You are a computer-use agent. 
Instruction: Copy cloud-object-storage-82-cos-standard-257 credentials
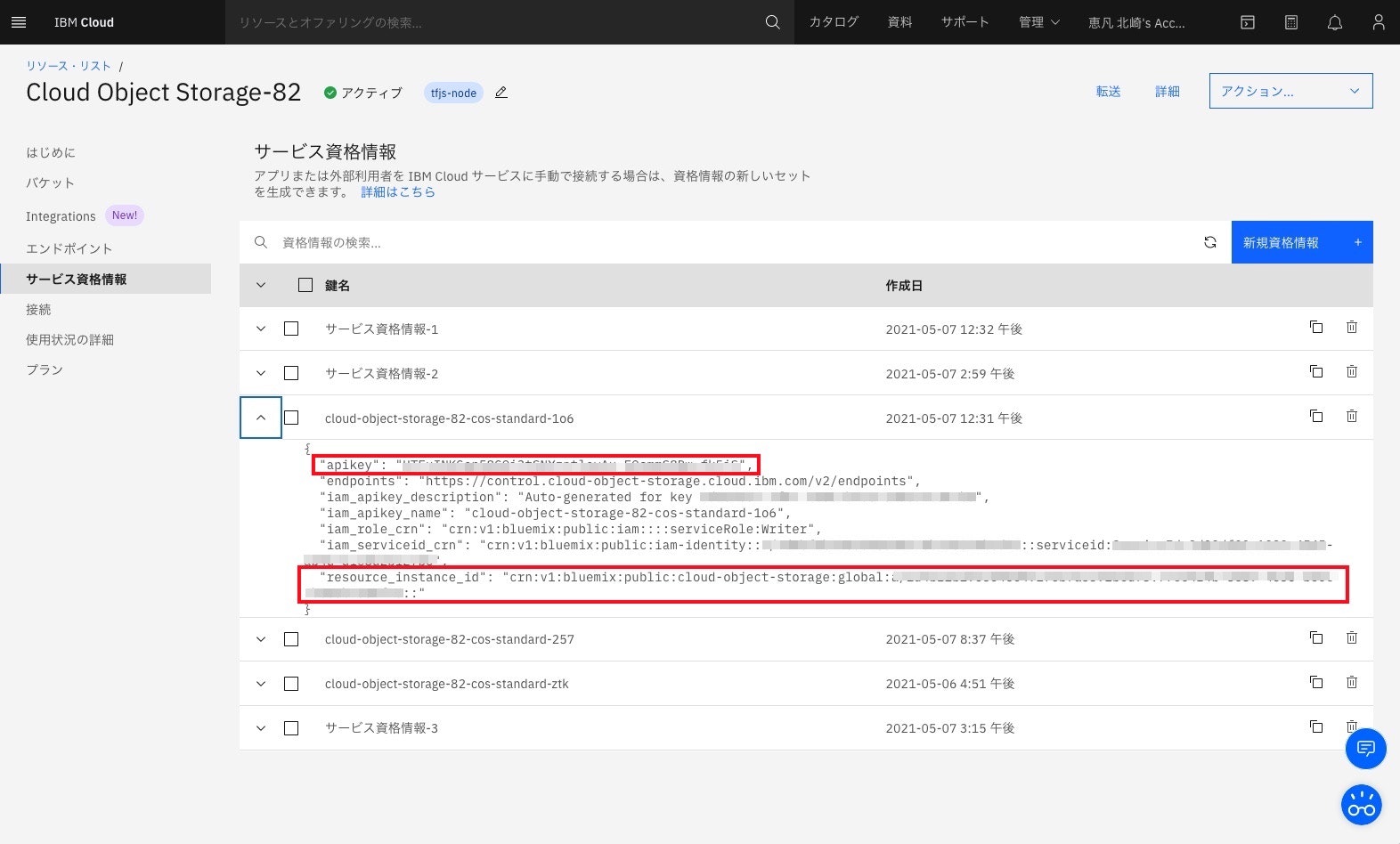[x=1316, y=637]
